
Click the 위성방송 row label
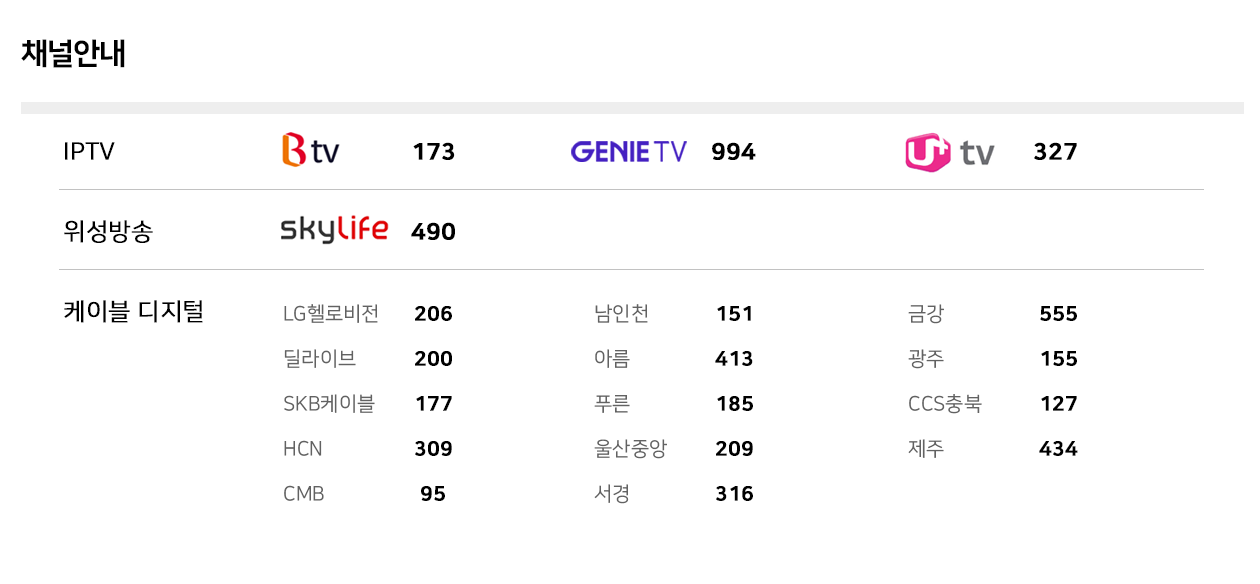(x=108, y=232)
